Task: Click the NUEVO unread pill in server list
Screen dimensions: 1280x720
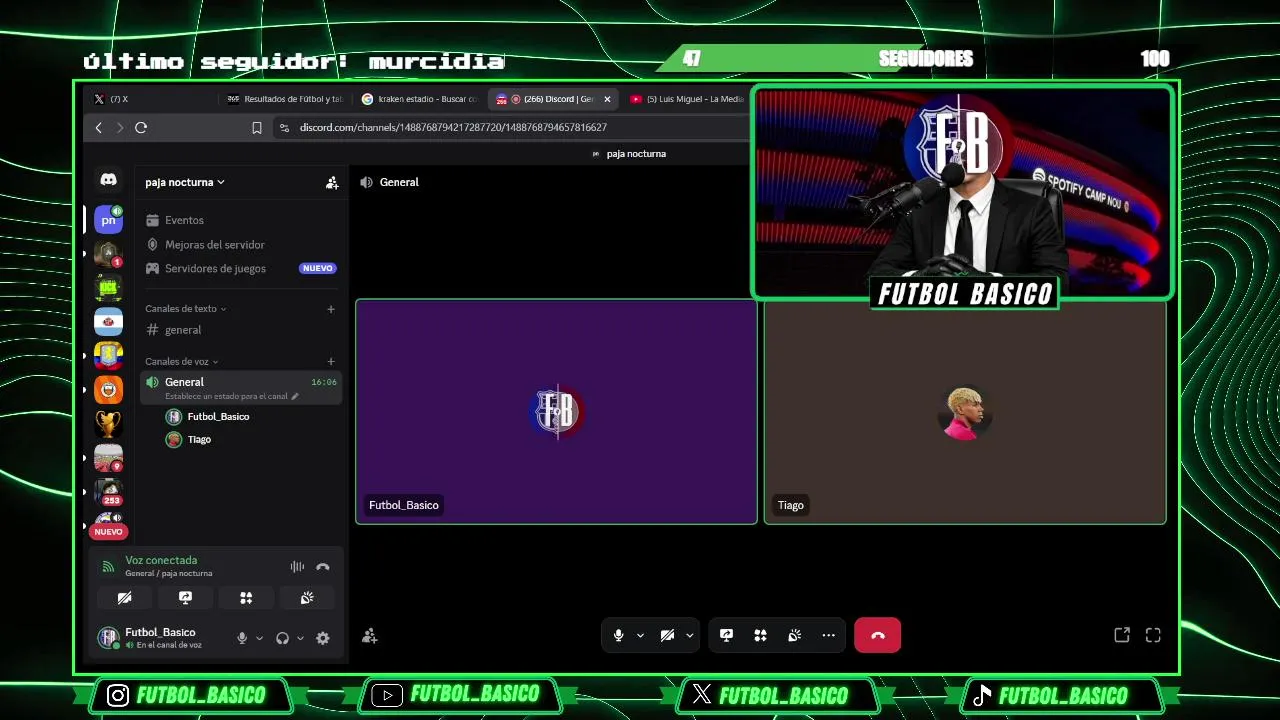Action: [x=108, y=532]
